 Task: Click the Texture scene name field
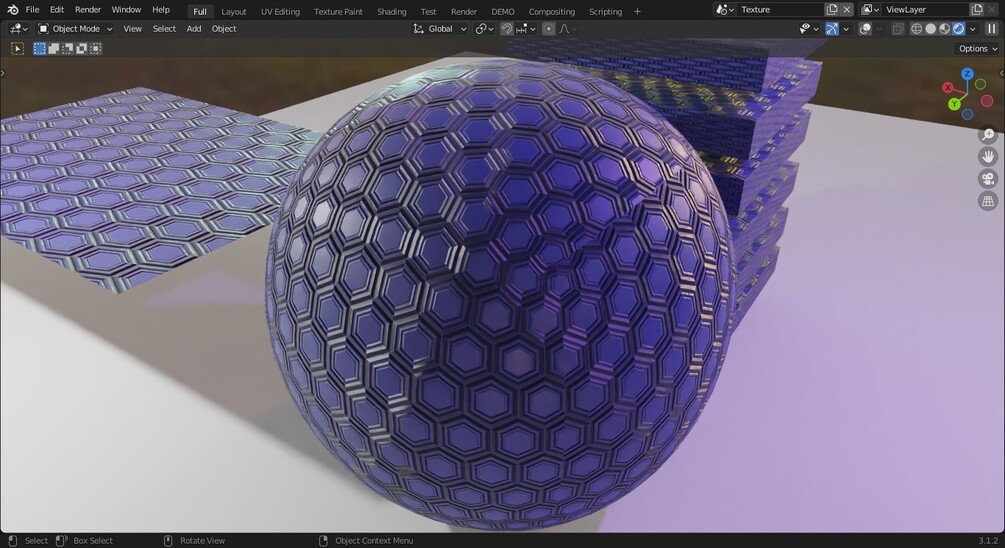pos(780,10)
